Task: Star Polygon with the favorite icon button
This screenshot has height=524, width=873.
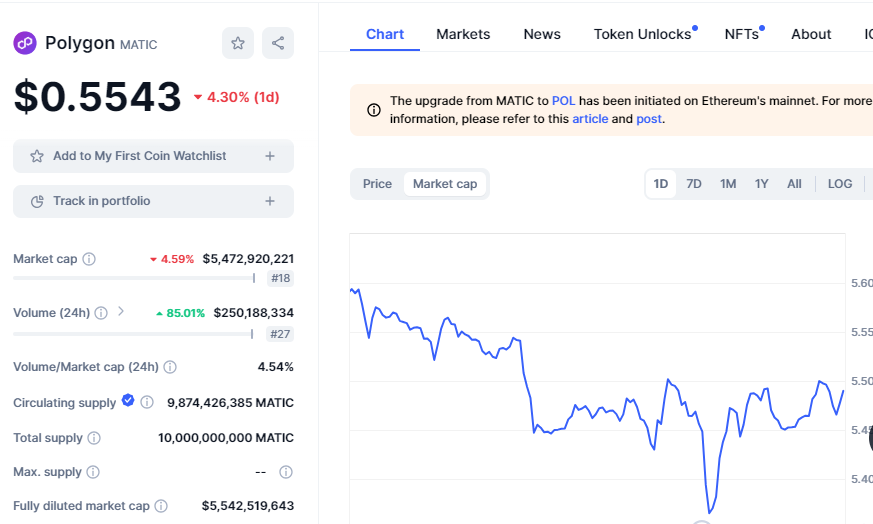Action: [238, 43]
